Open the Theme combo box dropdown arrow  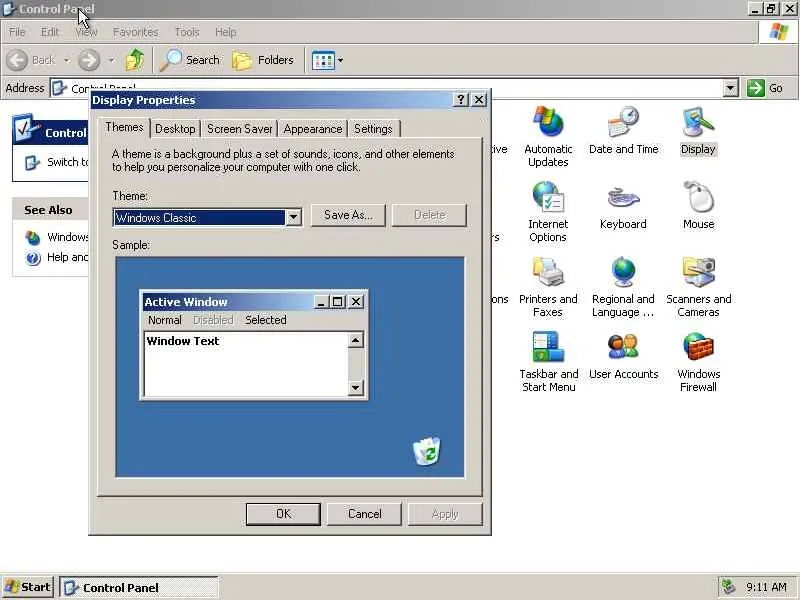(x=293, y=217)
